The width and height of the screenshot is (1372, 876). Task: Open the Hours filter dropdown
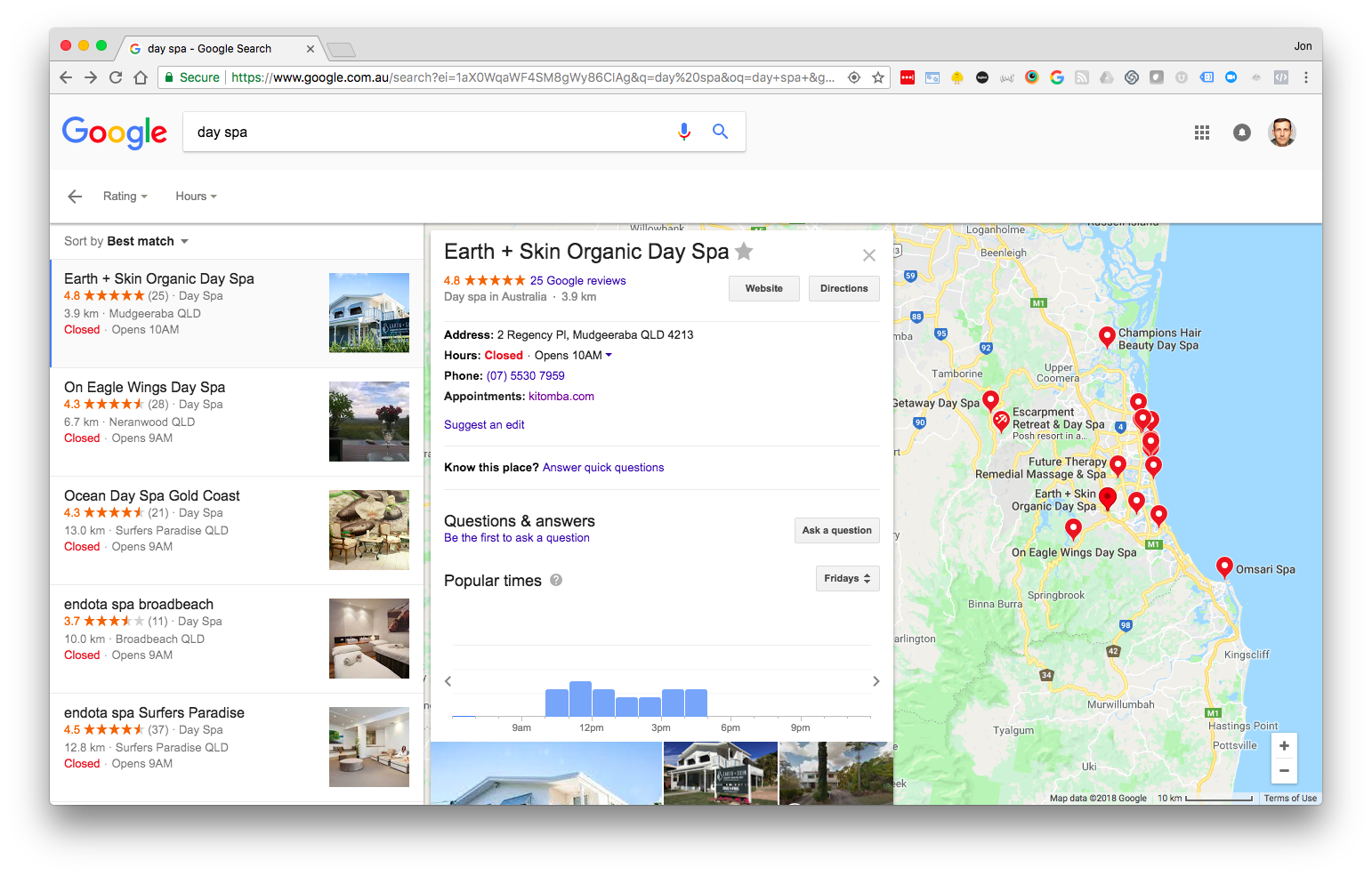coord(196,197)
